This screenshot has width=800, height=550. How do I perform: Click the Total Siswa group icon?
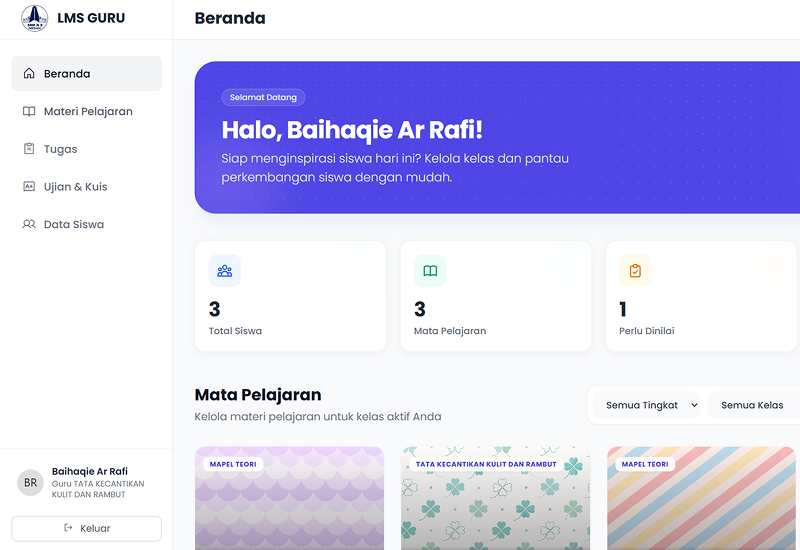224,270
